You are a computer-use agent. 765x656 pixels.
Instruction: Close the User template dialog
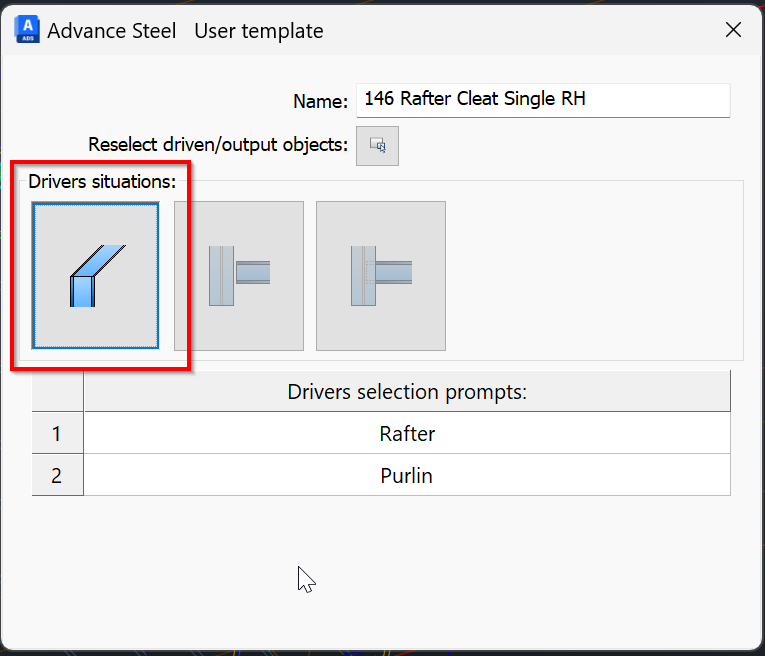733,30
